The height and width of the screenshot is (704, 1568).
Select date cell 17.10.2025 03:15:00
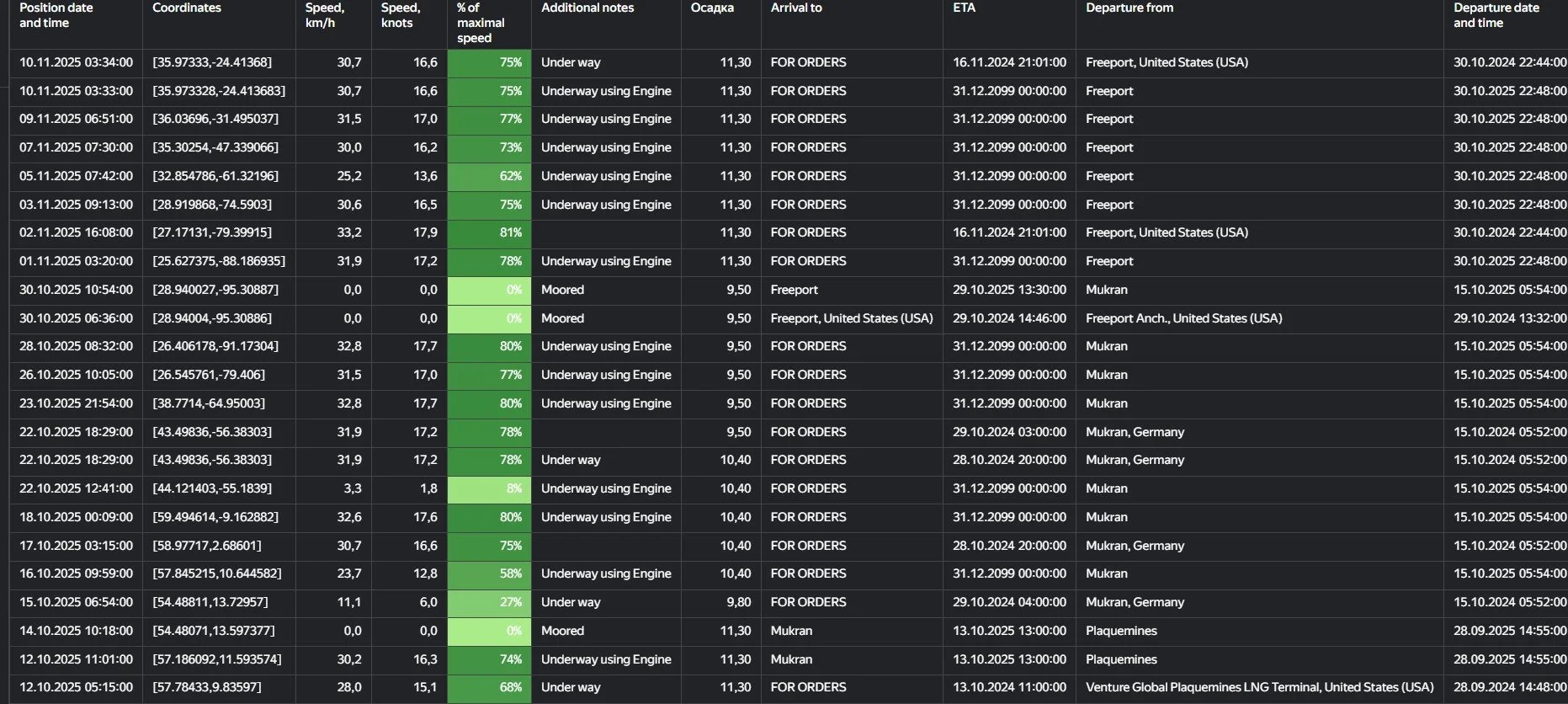pos(76,546)
